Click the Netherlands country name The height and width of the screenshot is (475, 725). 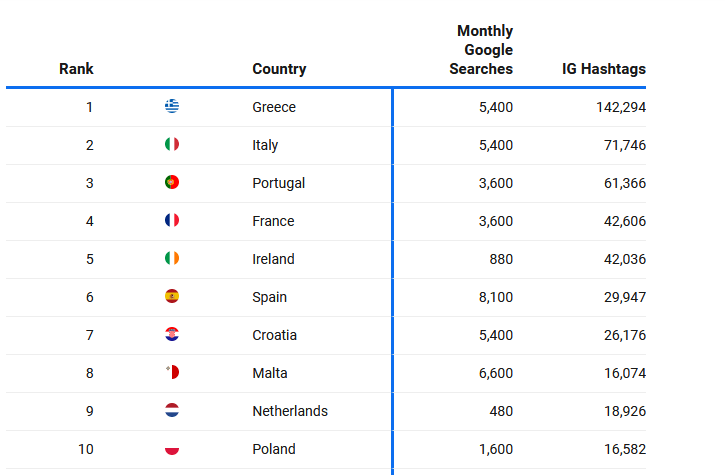tap(290, 411)
